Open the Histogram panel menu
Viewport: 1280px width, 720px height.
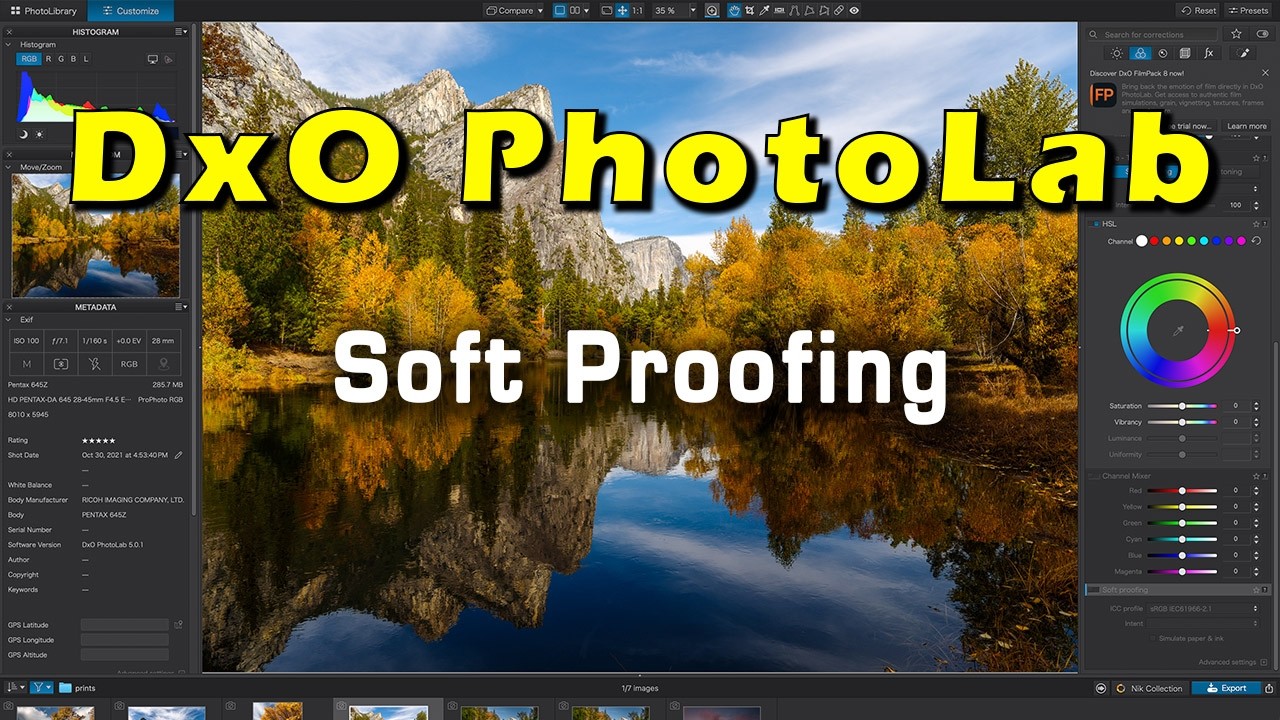click(182, 32)
